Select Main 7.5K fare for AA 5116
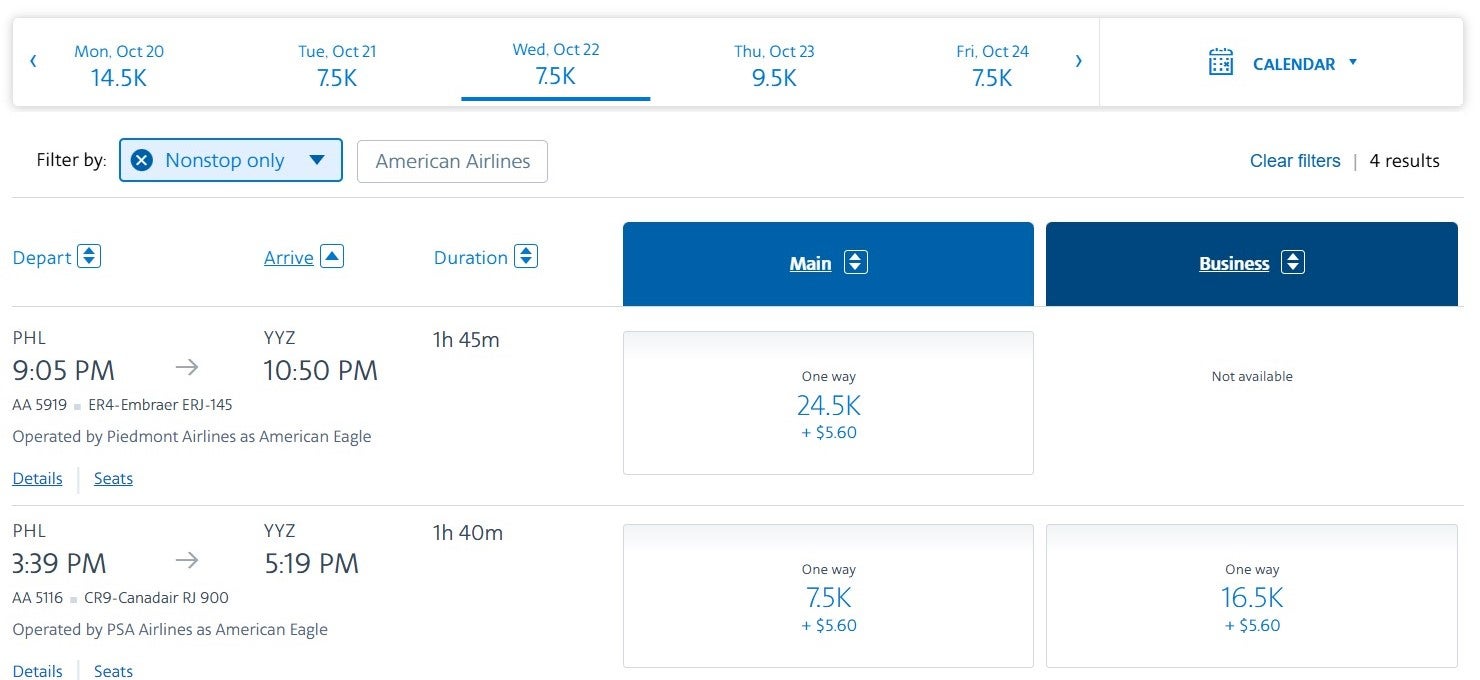This screenshot has width=1480, height=680. [828, 596]
